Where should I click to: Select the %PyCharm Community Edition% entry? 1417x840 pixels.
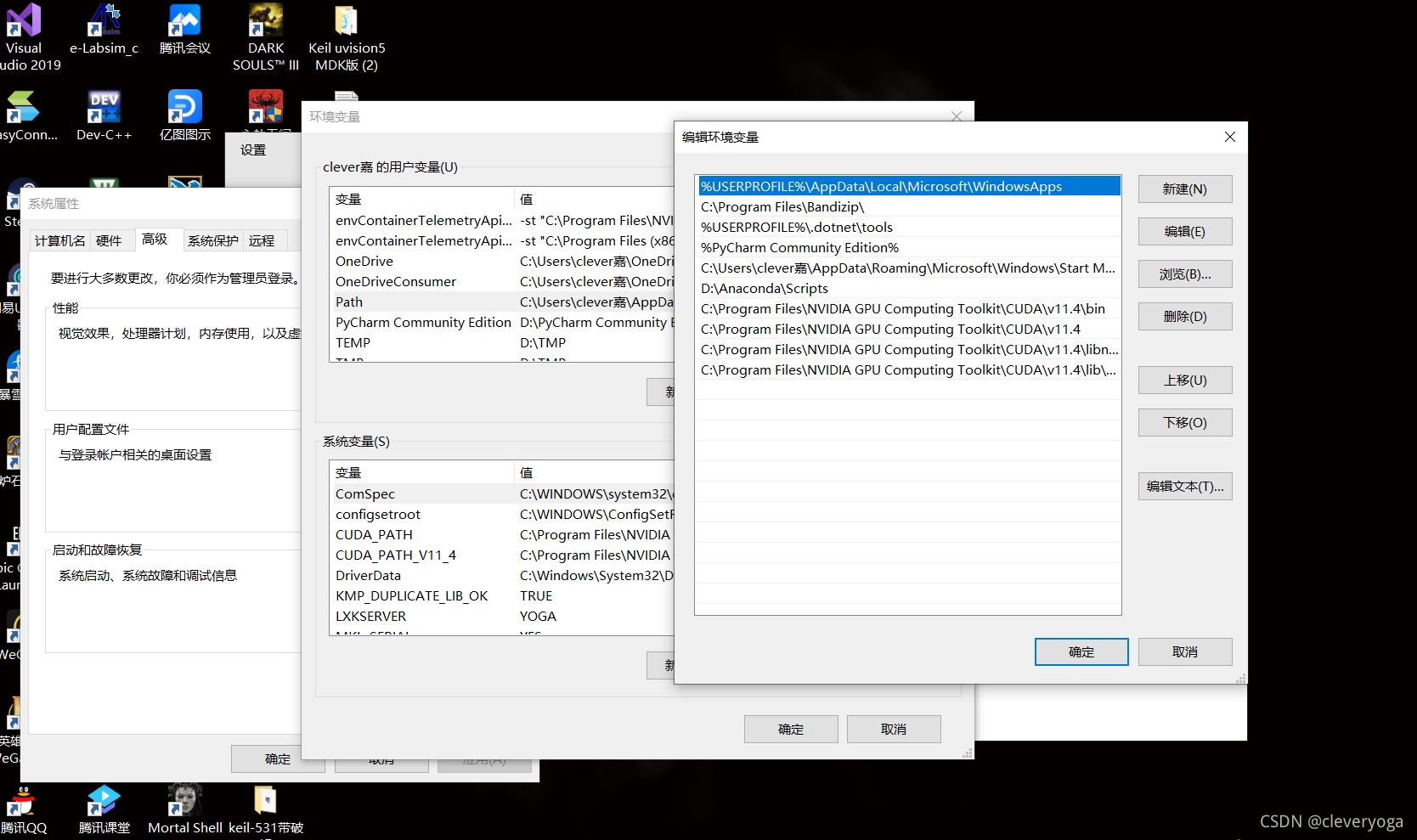pos(908,248)
